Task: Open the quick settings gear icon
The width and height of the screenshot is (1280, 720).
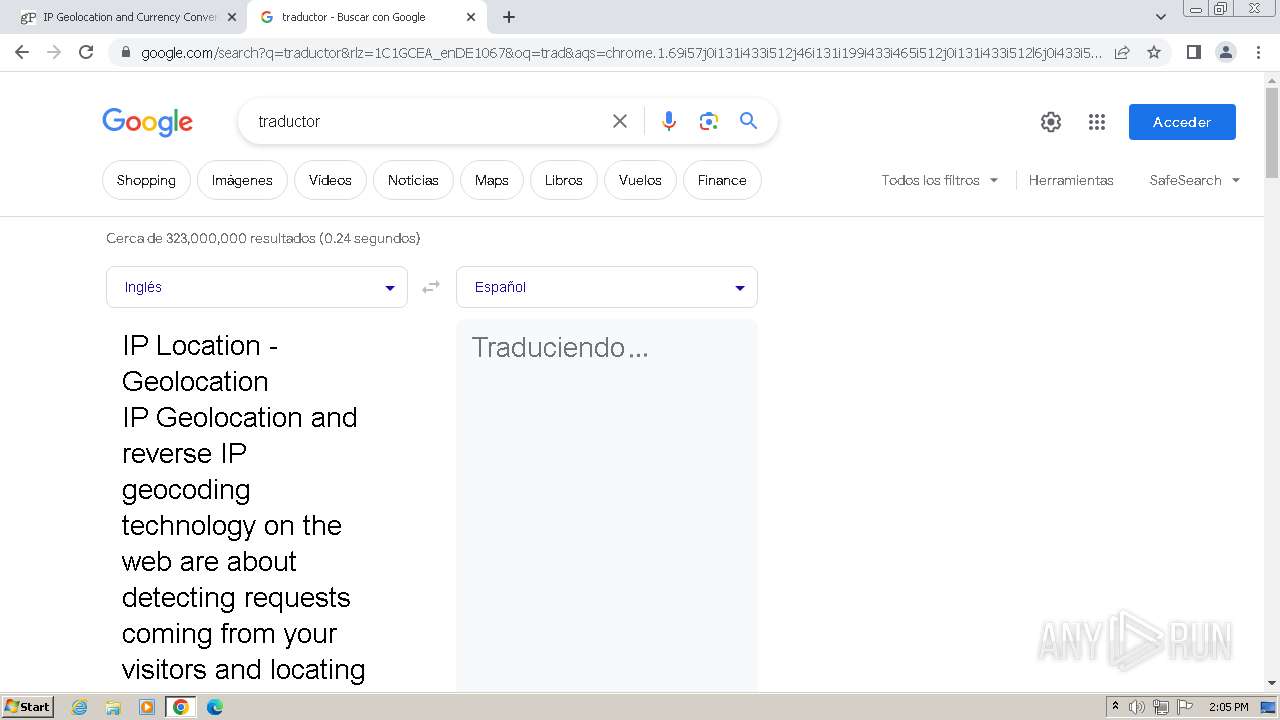Action: point(1051,122)
